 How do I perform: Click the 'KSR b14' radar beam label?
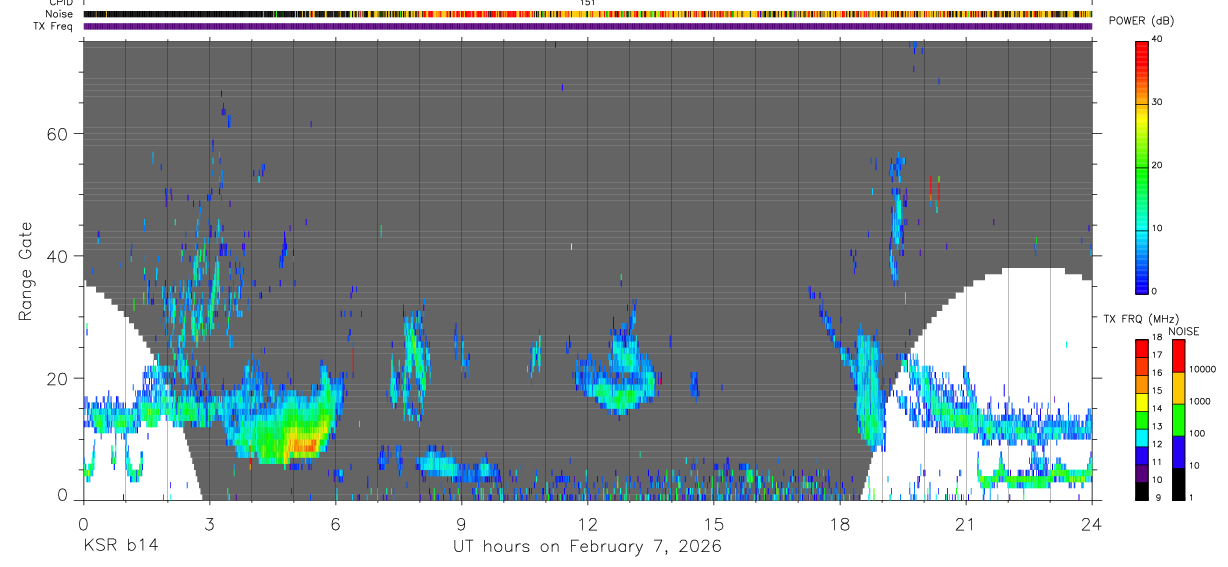pos(120,546)
